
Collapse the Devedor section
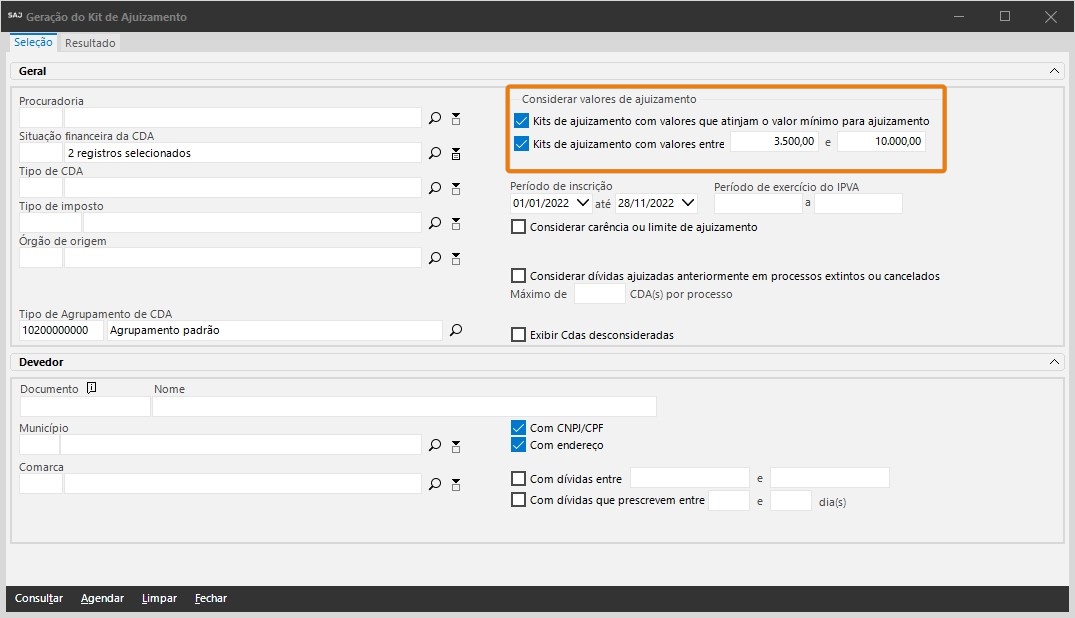point(1054,362)
